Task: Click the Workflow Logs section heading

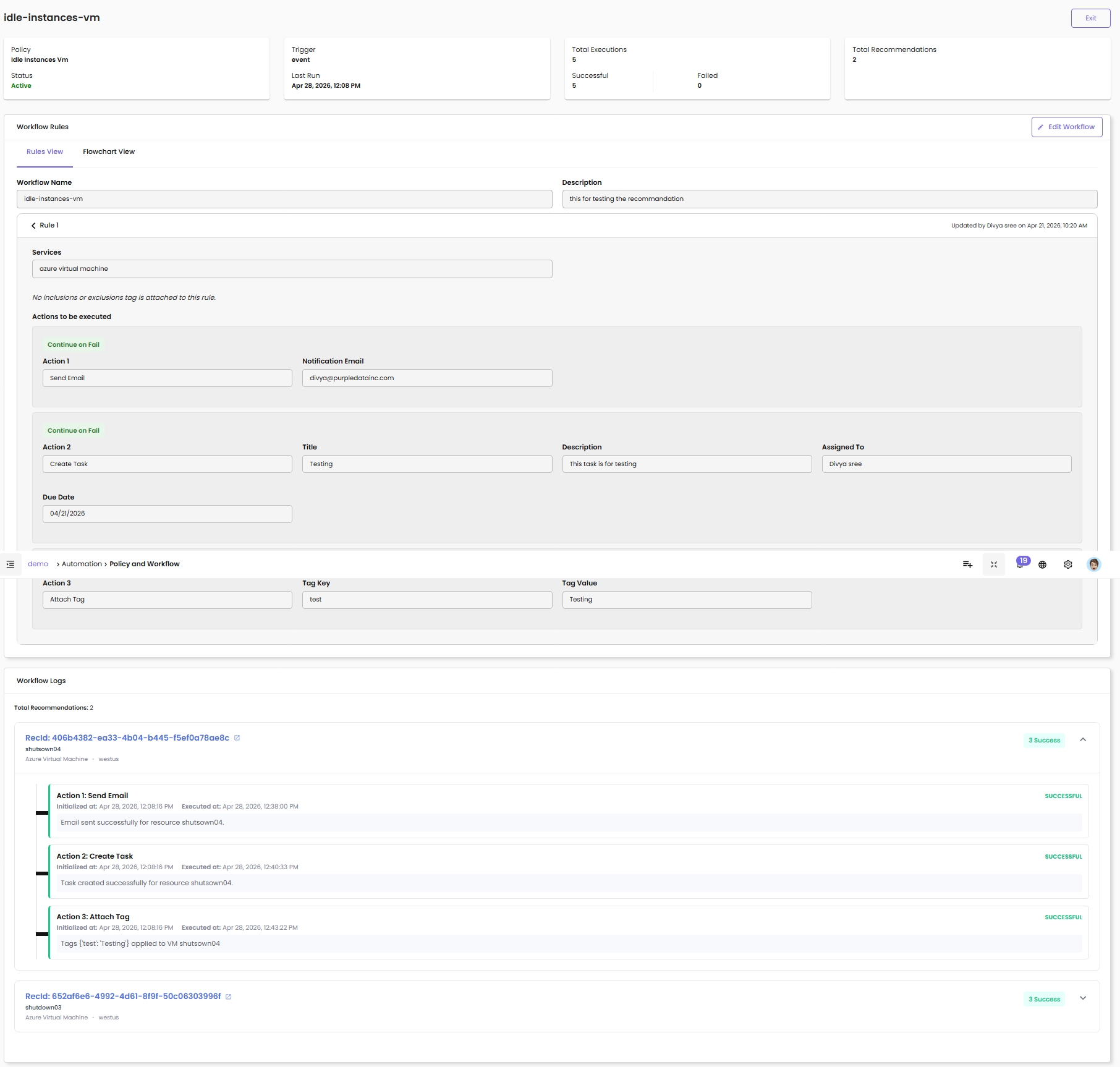Action: [x=41, y=681]
